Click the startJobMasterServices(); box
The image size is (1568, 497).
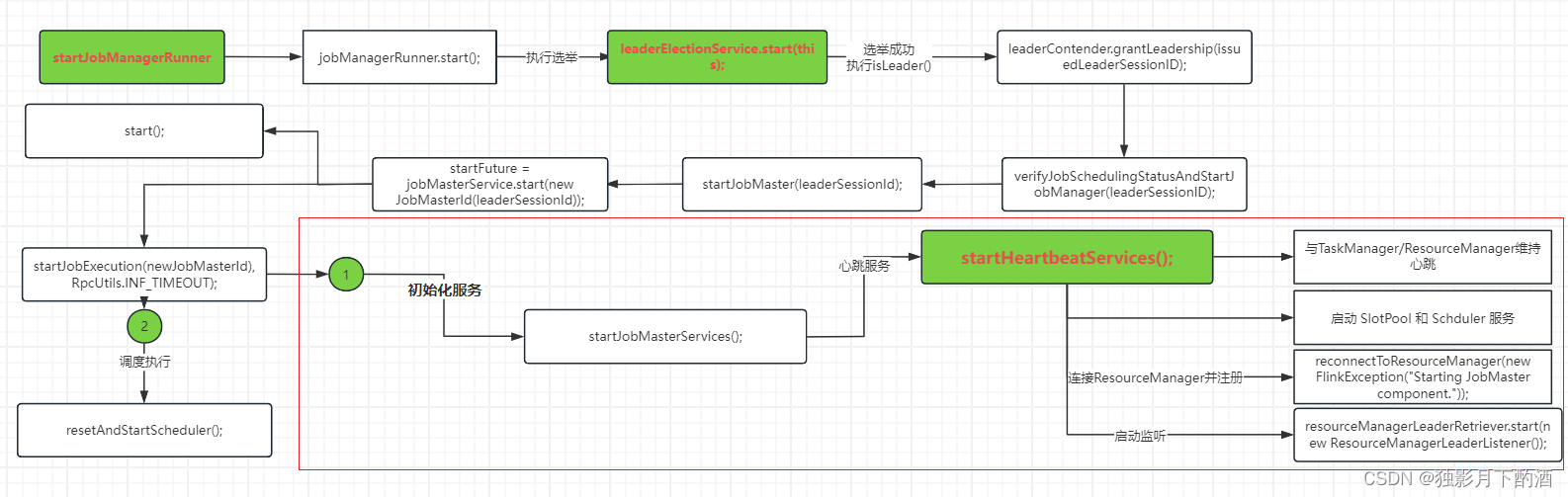665,336
